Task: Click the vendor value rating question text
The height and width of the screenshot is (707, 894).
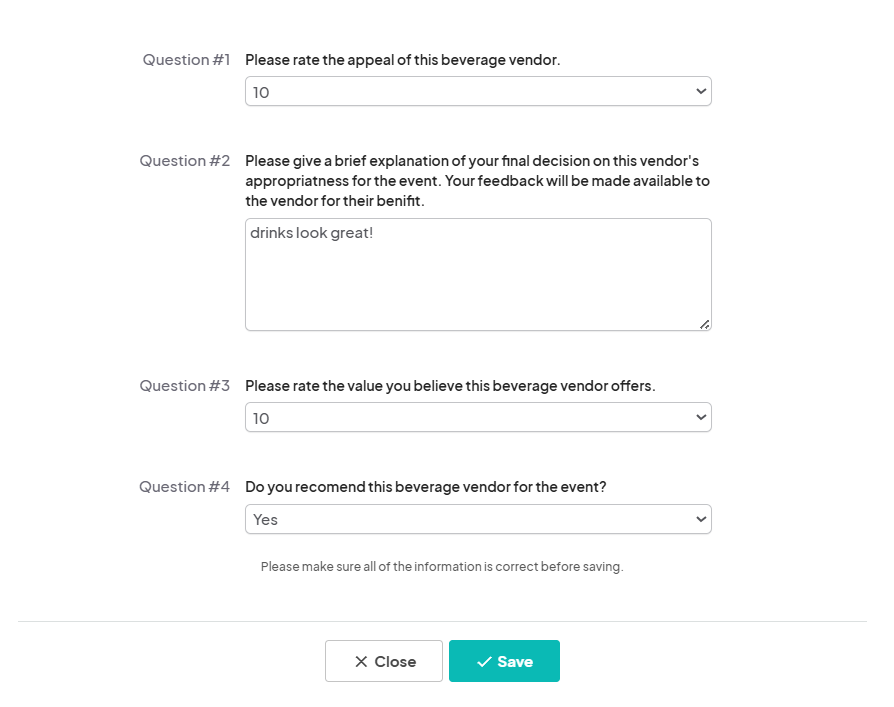Action: coord(449,386)
